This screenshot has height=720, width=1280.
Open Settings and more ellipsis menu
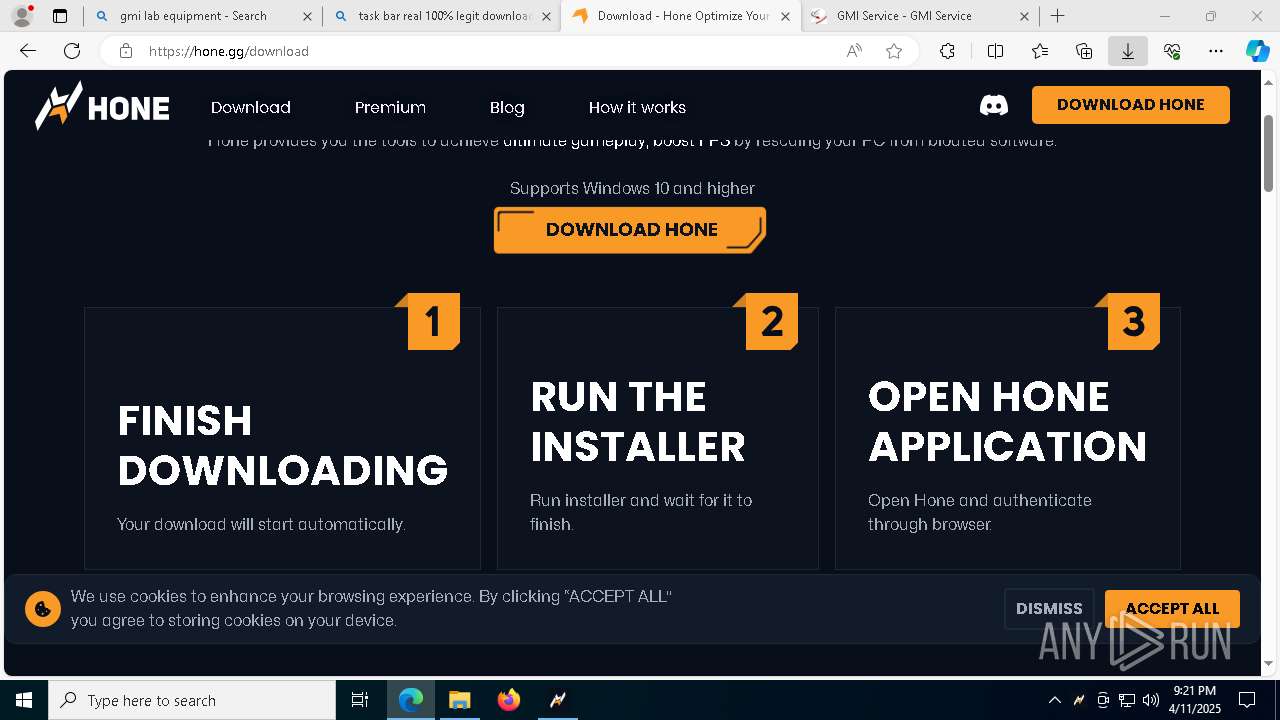tap(1216, 51)
